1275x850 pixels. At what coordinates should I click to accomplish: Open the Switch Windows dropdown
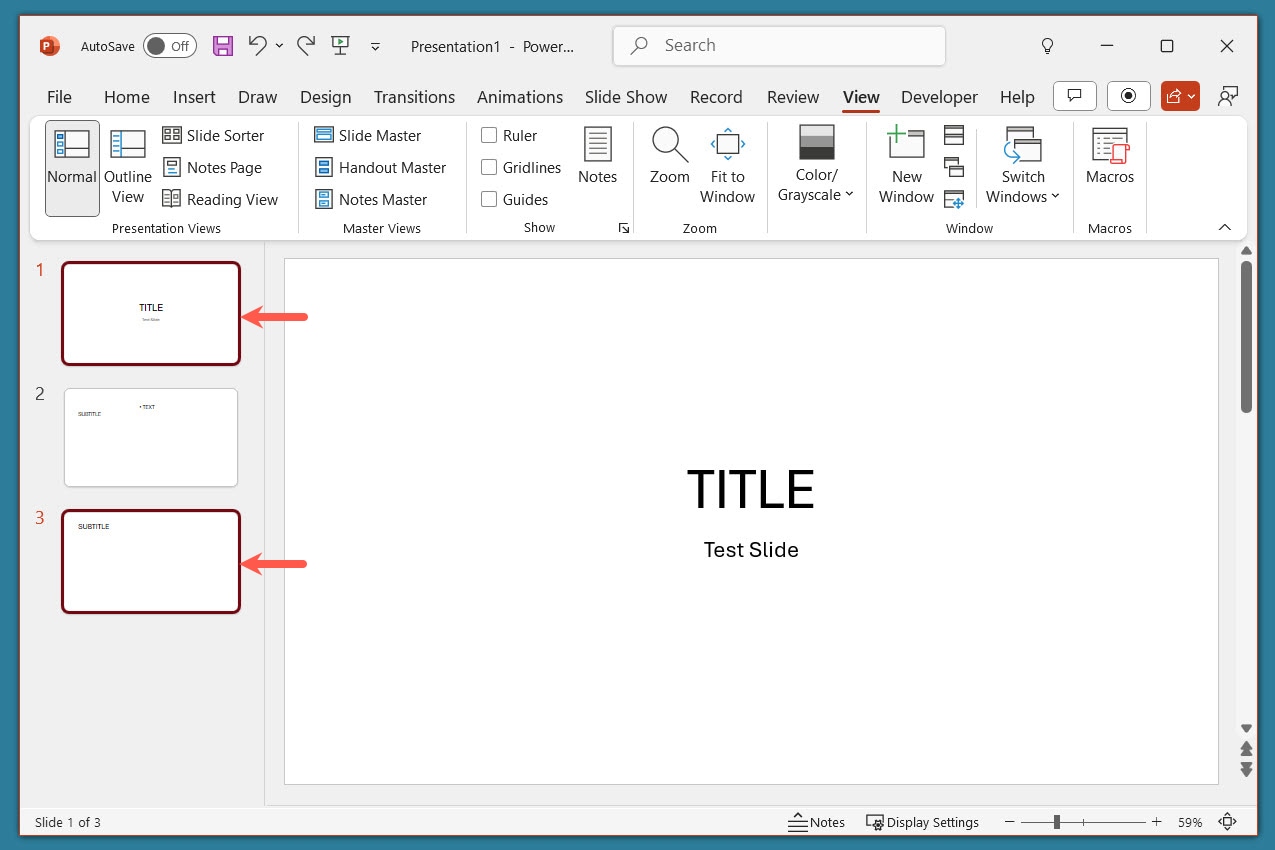[1022, 166]
